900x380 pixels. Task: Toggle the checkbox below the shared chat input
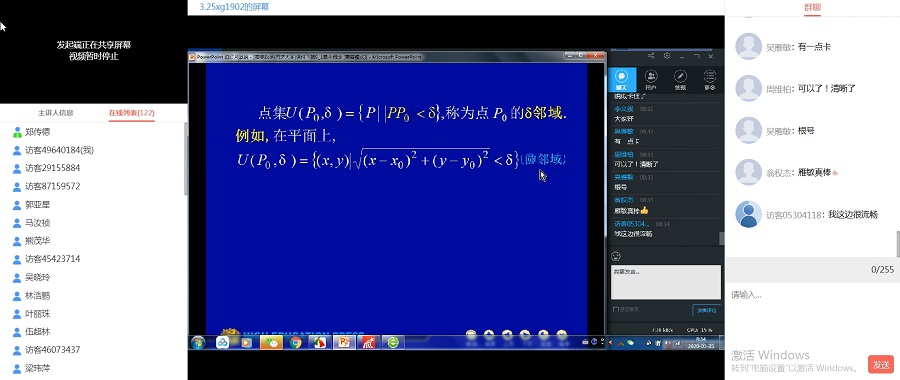615,309
